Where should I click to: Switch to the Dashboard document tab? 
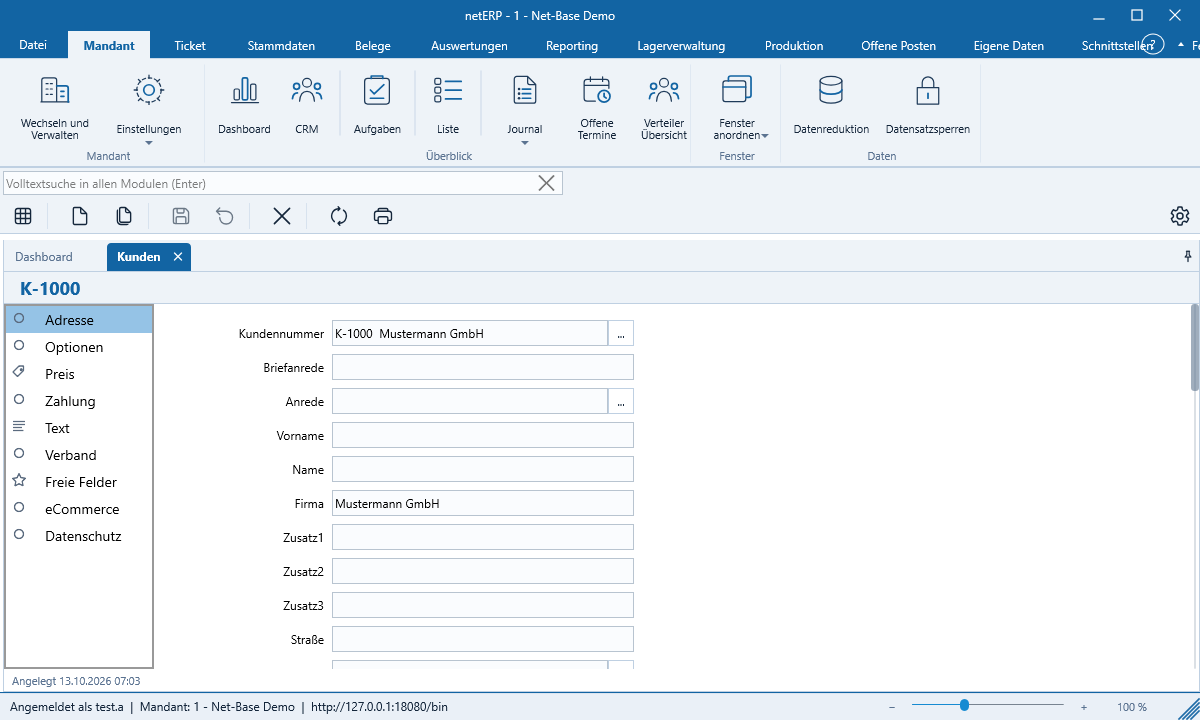(x=44, y=257)
